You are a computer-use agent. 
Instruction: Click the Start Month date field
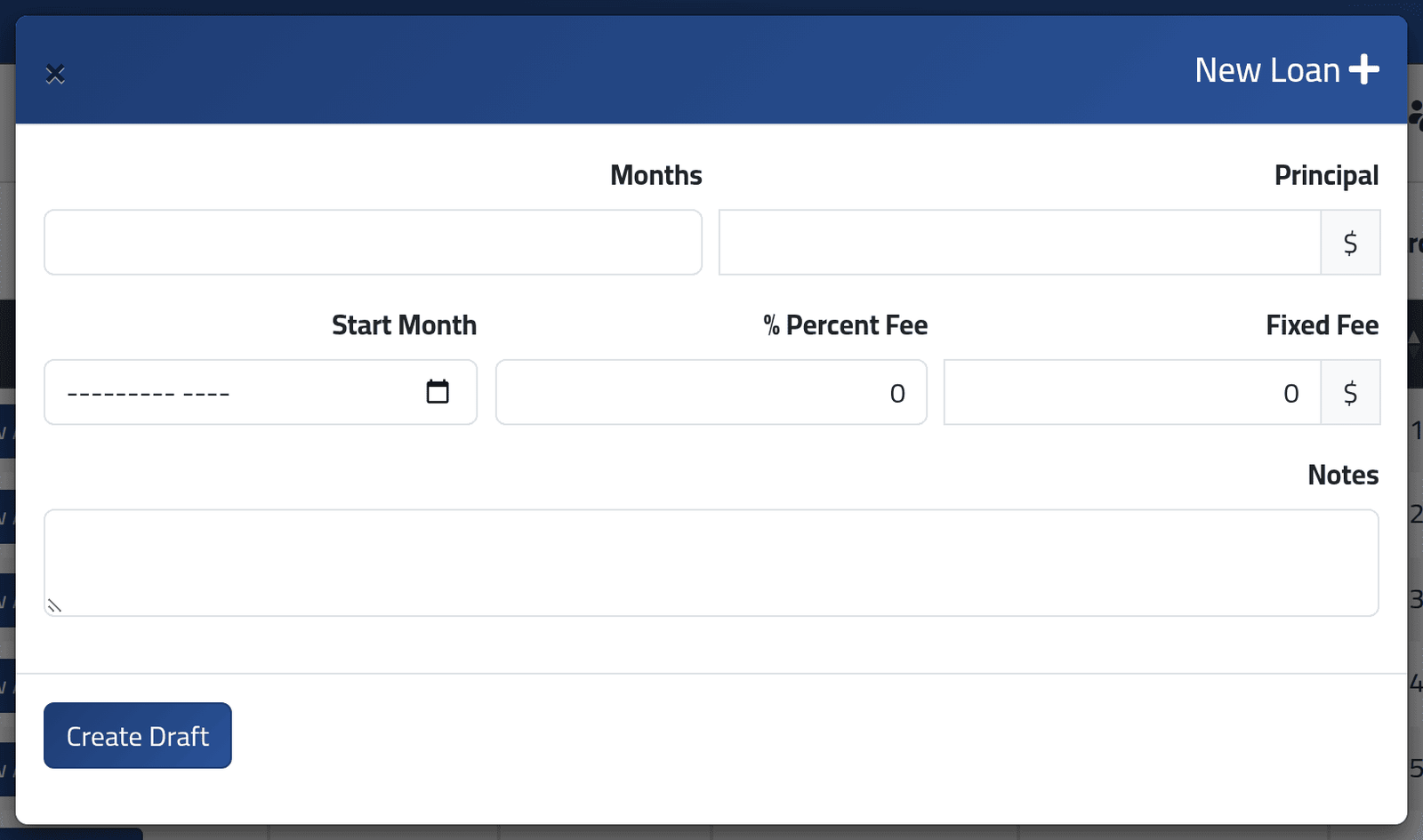coord(261,392)
